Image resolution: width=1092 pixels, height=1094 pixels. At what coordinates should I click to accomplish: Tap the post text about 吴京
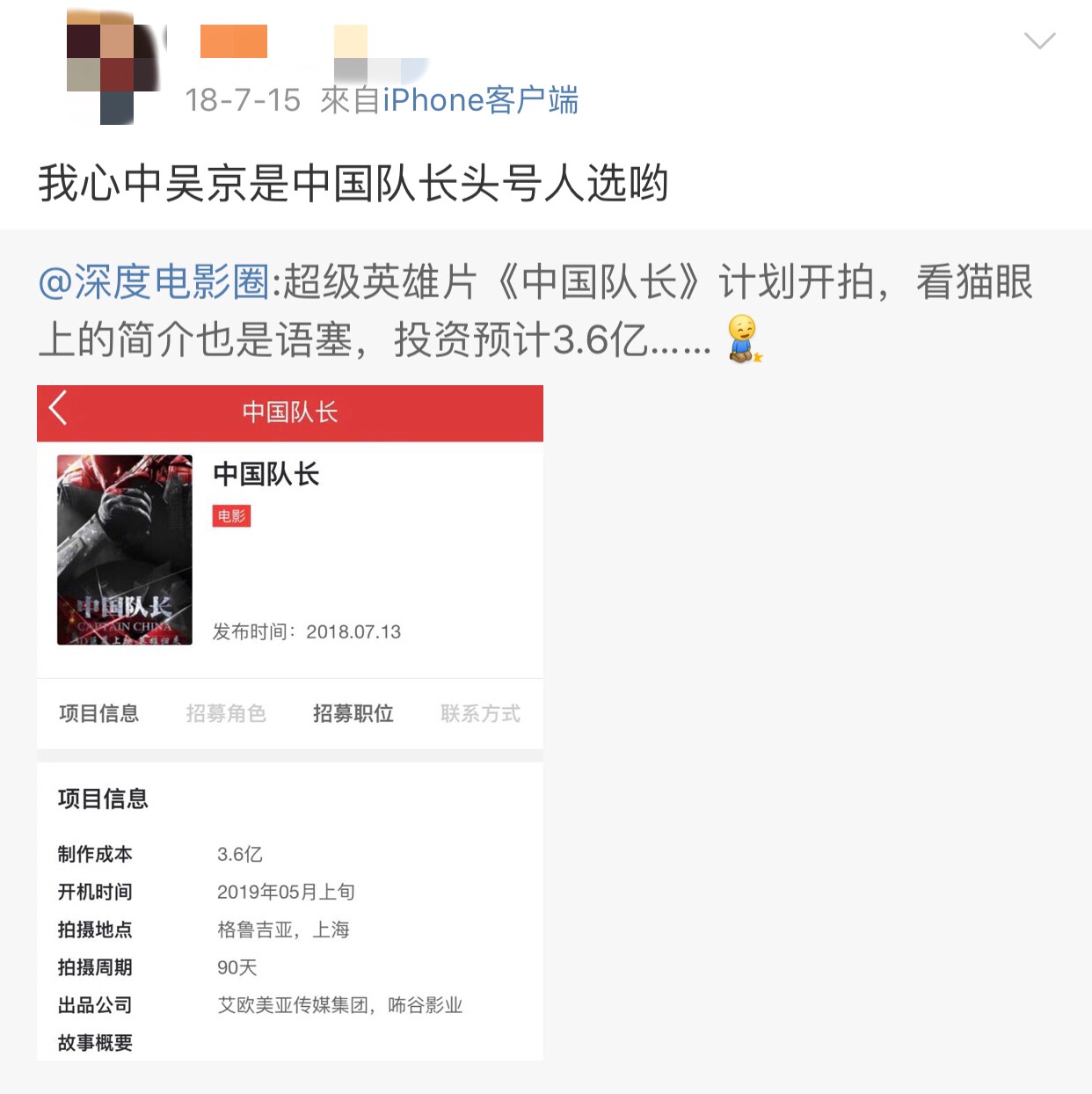point(353,184)
